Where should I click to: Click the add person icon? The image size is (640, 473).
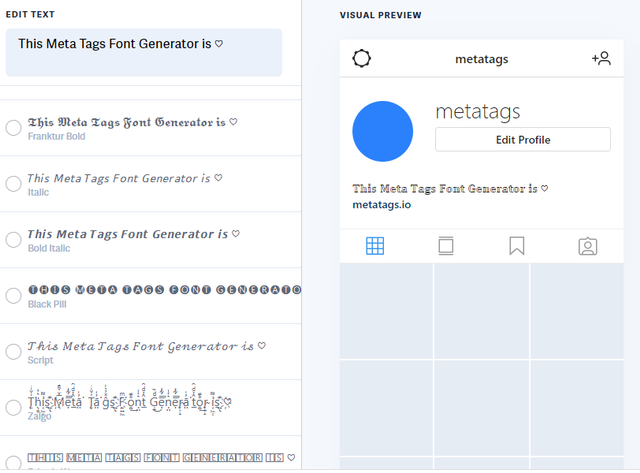coord(601,58)
